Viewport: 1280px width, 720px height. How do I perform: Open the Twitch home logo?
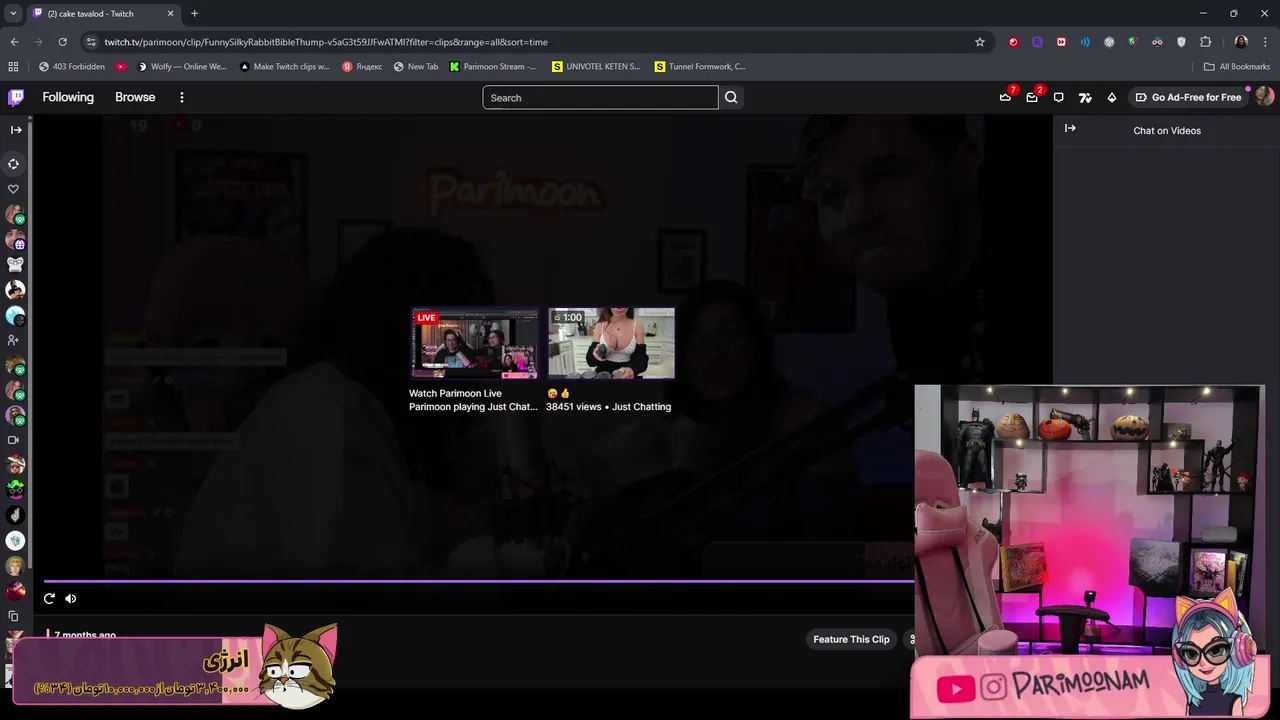pos(16,97)
